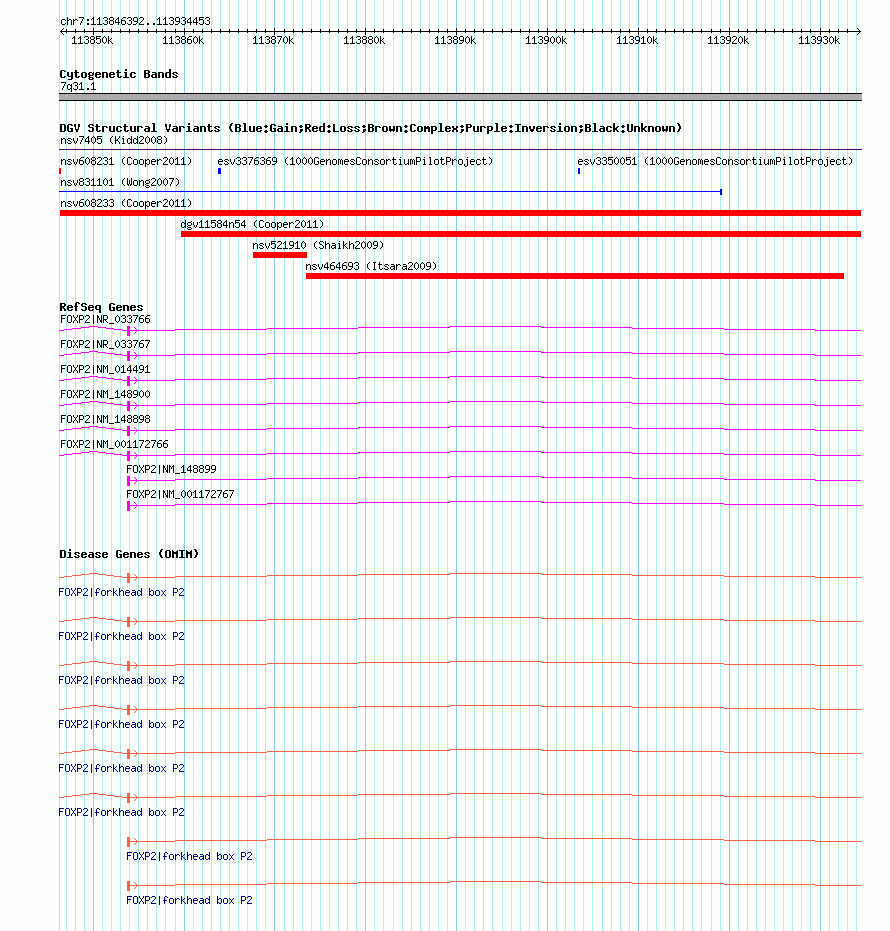This screenshot has height=931, width=890.
Task: Open variant nsv7405 (Kidd2008)
Action: 114,141
